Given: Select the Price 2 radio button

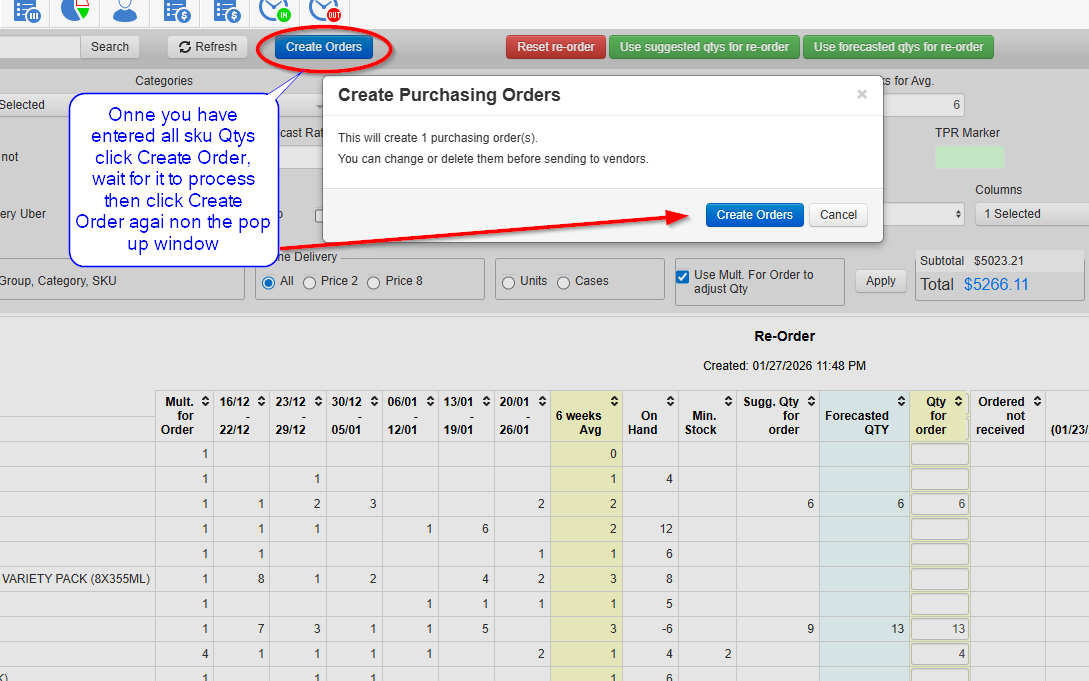Looking at the screenshot, I should (x=309, y=283).
